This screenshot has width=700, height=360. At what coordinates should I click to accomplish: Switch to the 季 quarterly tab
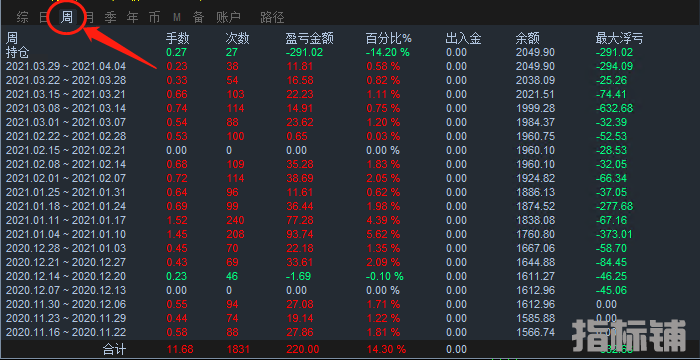coord(110,17)
